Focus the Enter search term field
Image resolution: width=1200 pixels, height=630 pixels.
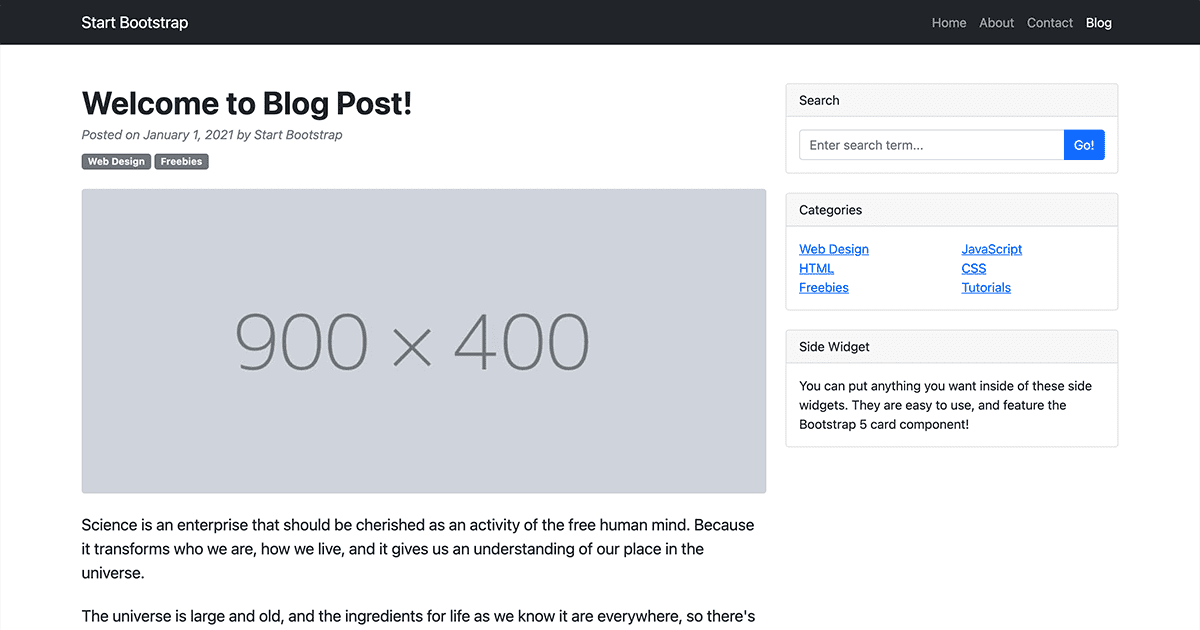932,145
